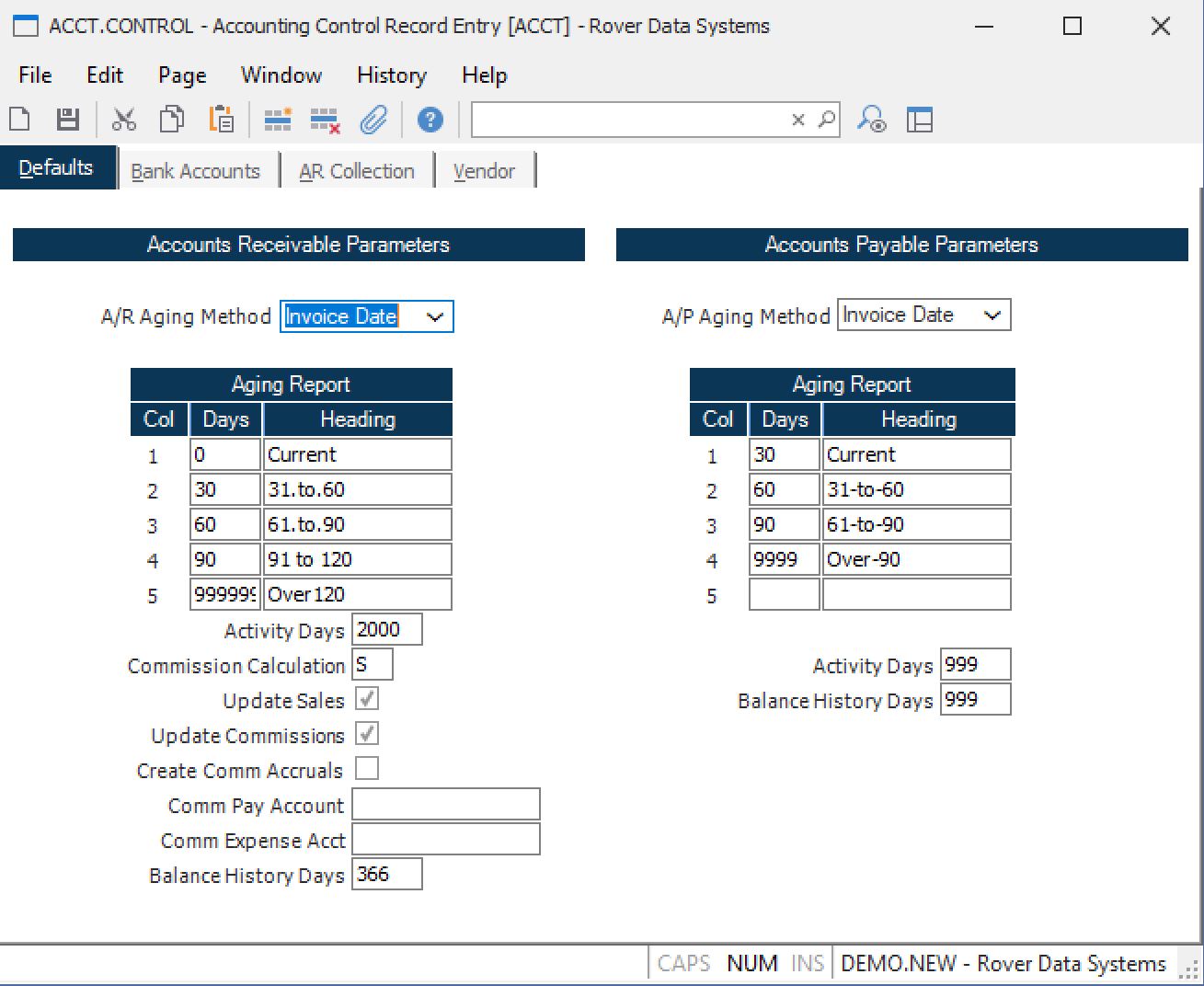Image resolution: width=1204 pixels, height=986 pixels.
Task: Expand the A/P Aging Method dropdown
Action: point(992,315)
